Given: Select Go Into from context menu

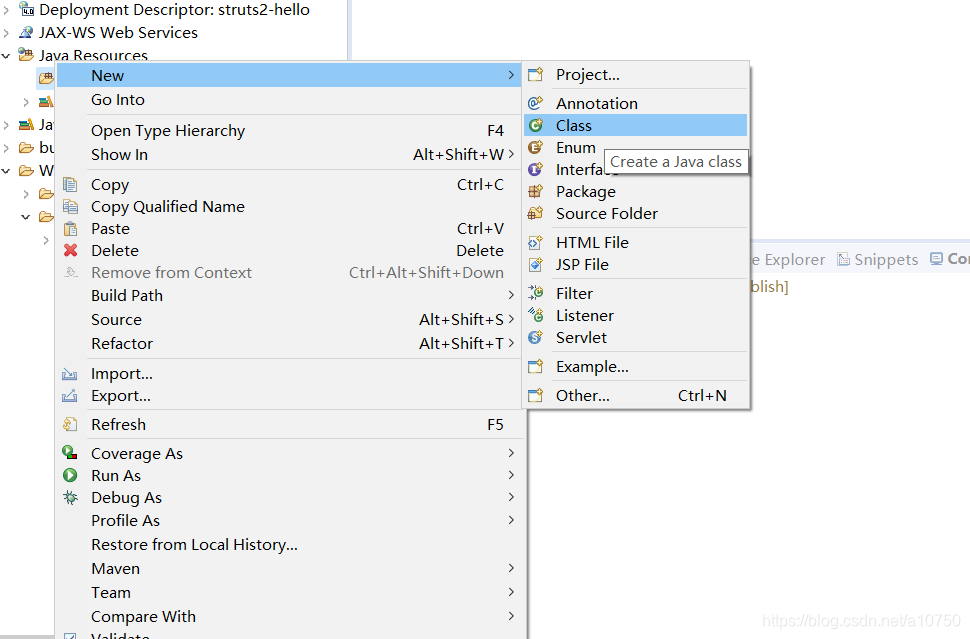Looking at the screenshot, I should pyautogui.click(x=288, y=100).
